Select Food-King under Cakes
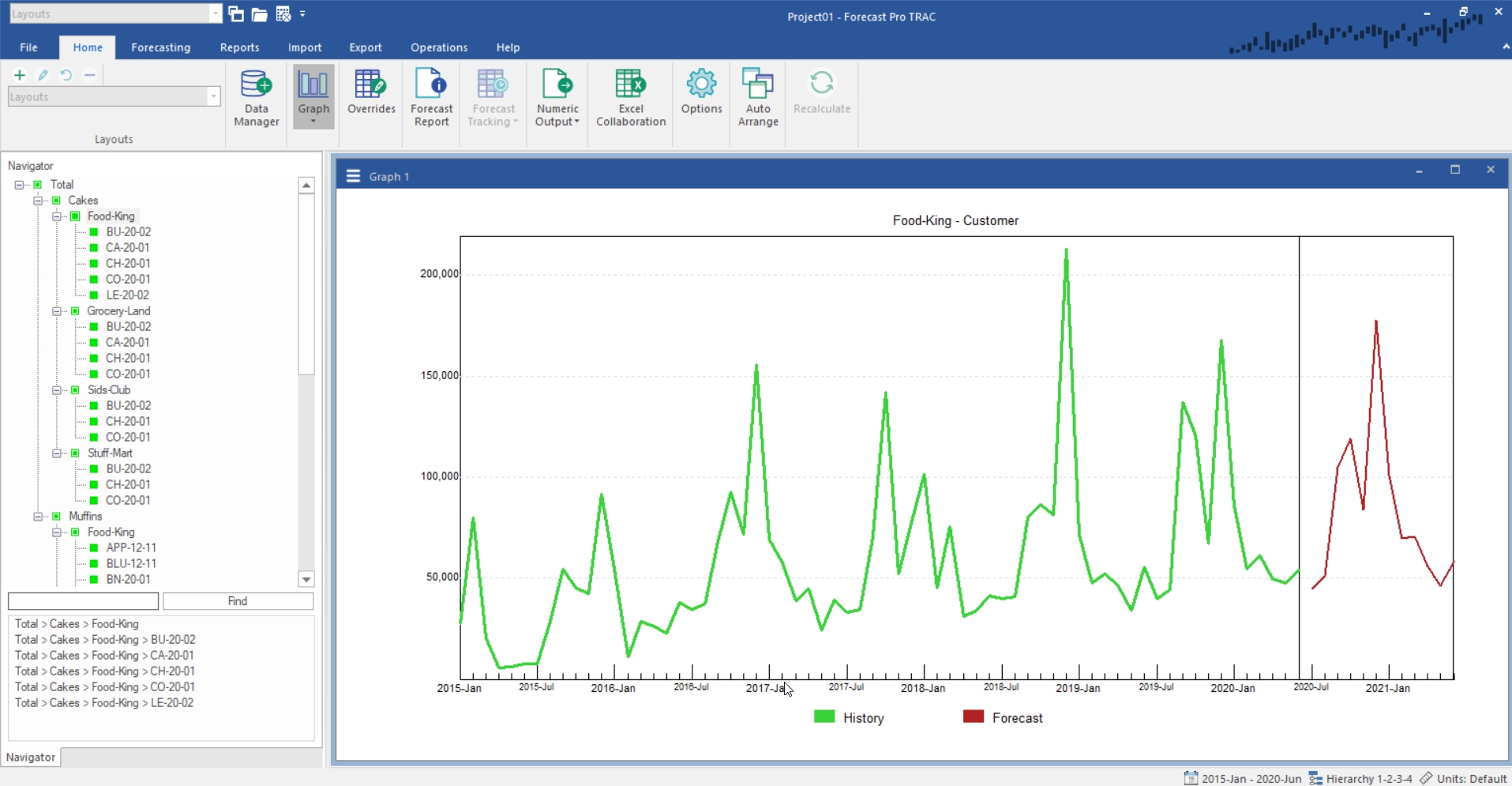Image resolution: width=1512 pixels, height=786 pixels. [111, 216]
